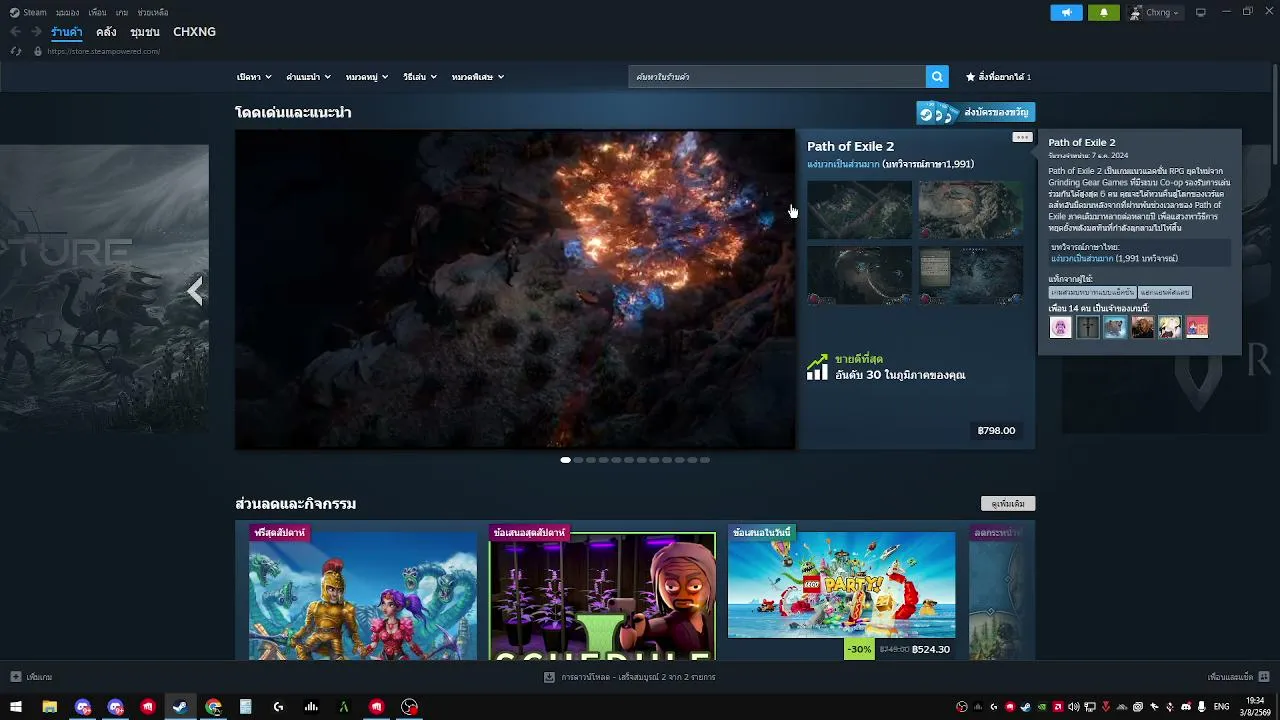Select the first carousel page dot
The image size is (1280, 720).
[566, 460]
